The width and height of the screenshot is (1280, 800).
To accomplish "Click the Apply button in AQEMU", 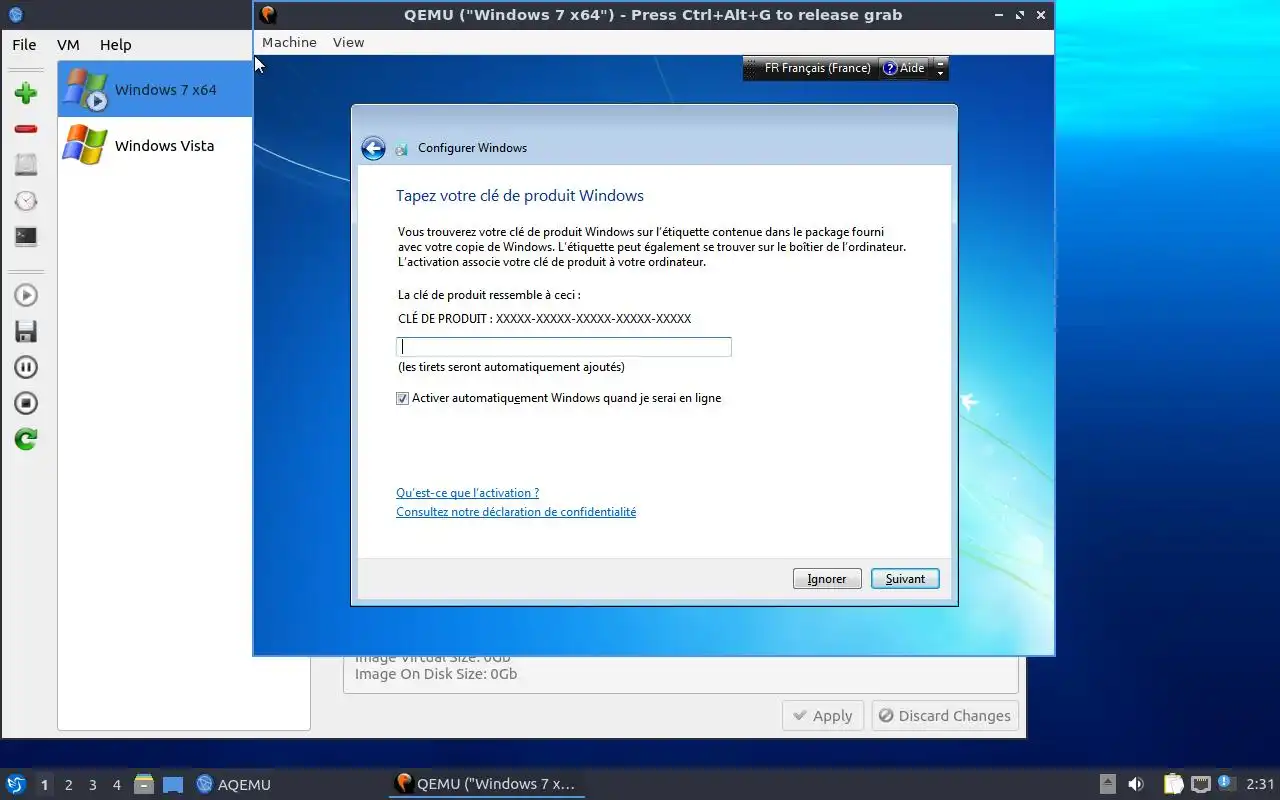I will (x=823, y=716).
